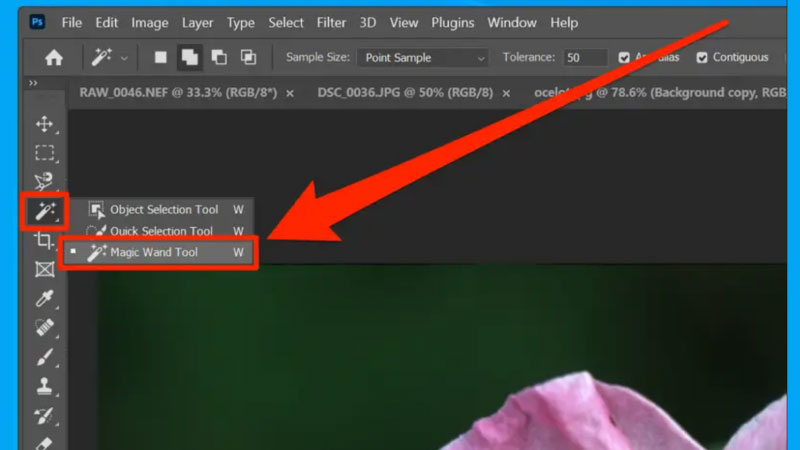Select the Clone Stamp tool
The height and width of the screenshot is (450, 800).
[45, 386]
